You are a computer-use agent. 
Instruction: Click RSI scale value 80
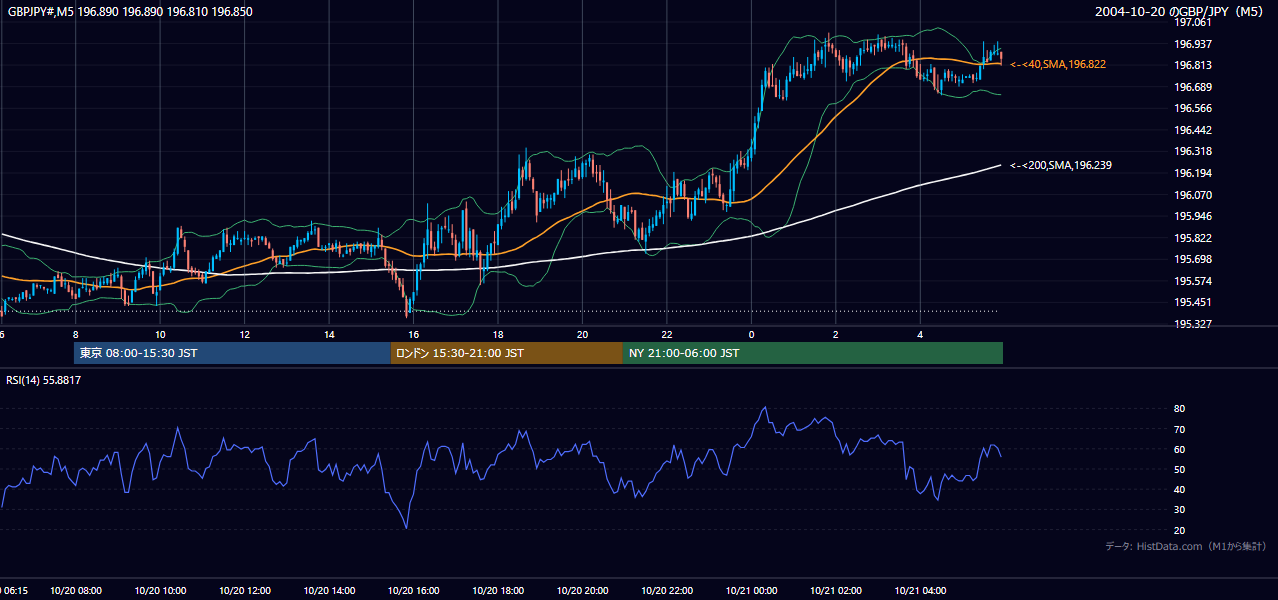pos(1179,409)
